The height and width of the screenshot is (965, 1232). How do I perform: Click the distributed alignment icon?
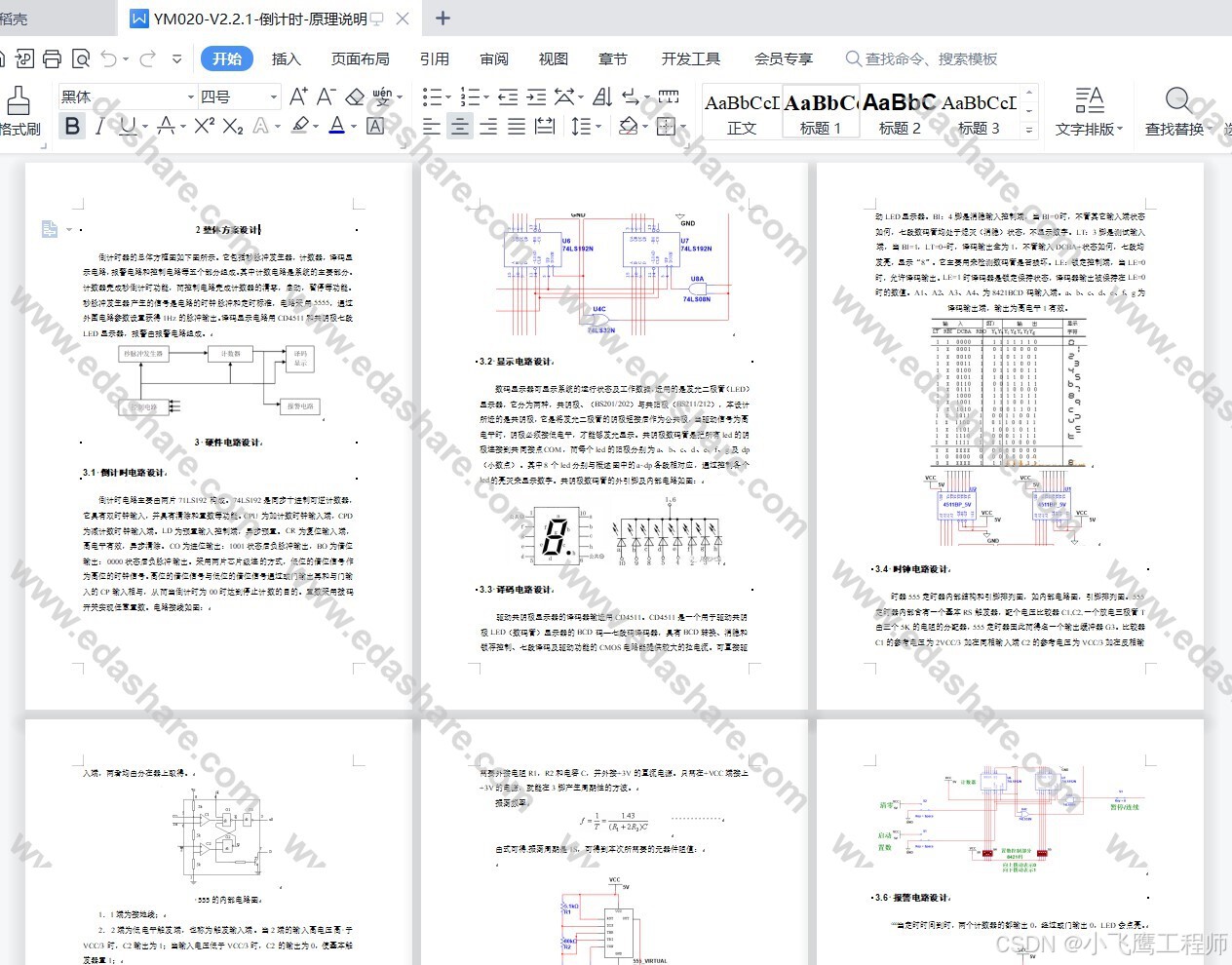click(545, 126)
